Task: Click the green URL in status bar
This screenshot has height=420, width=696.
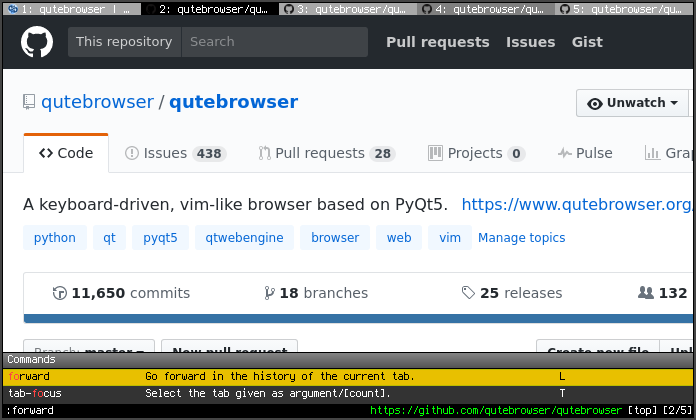Action: pyautogui.click(x=496, y=410)
